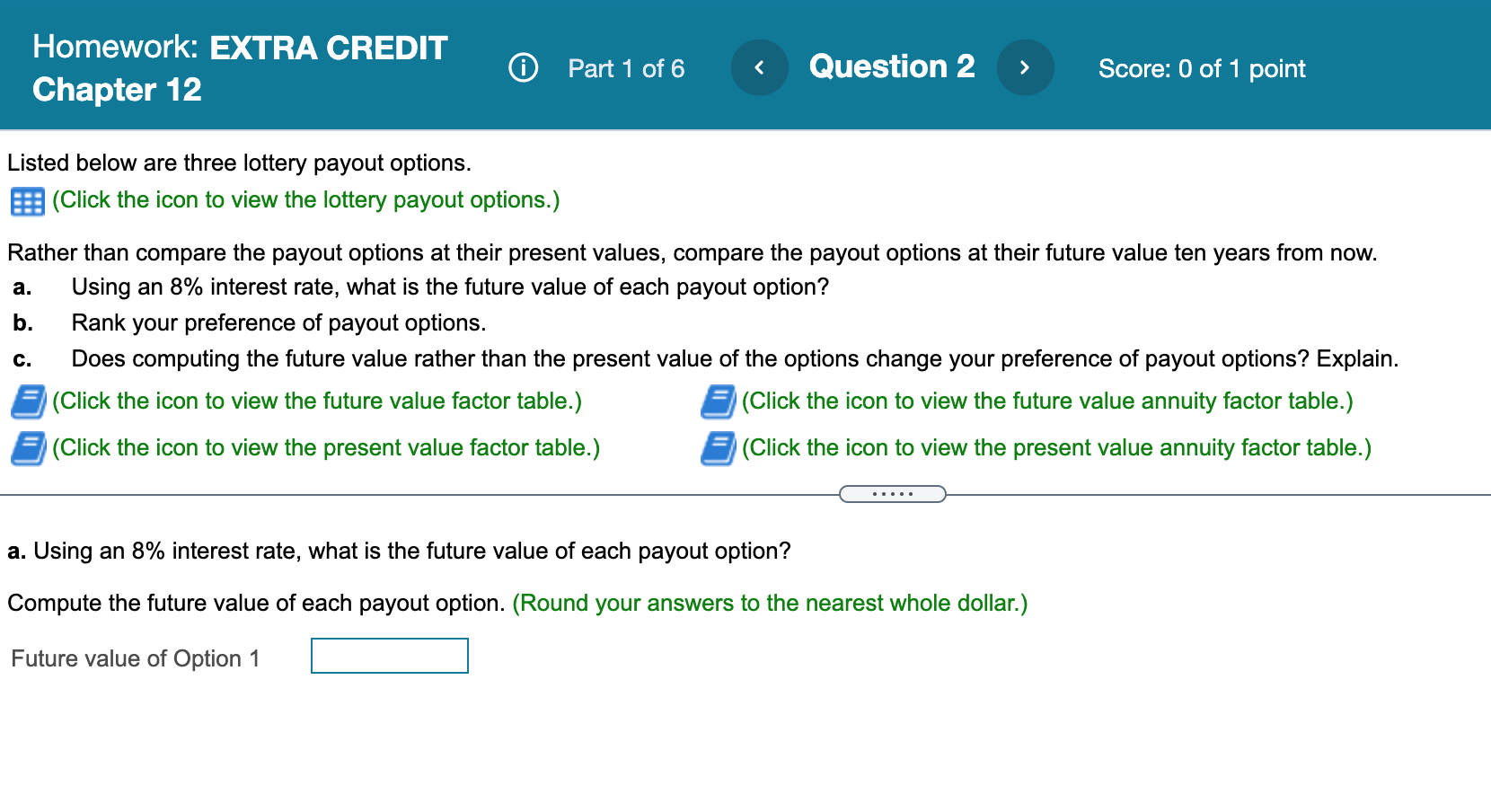1491x812 pixels.
Task: Open the future value annuity factor table icon
Action: coord(717,402)
